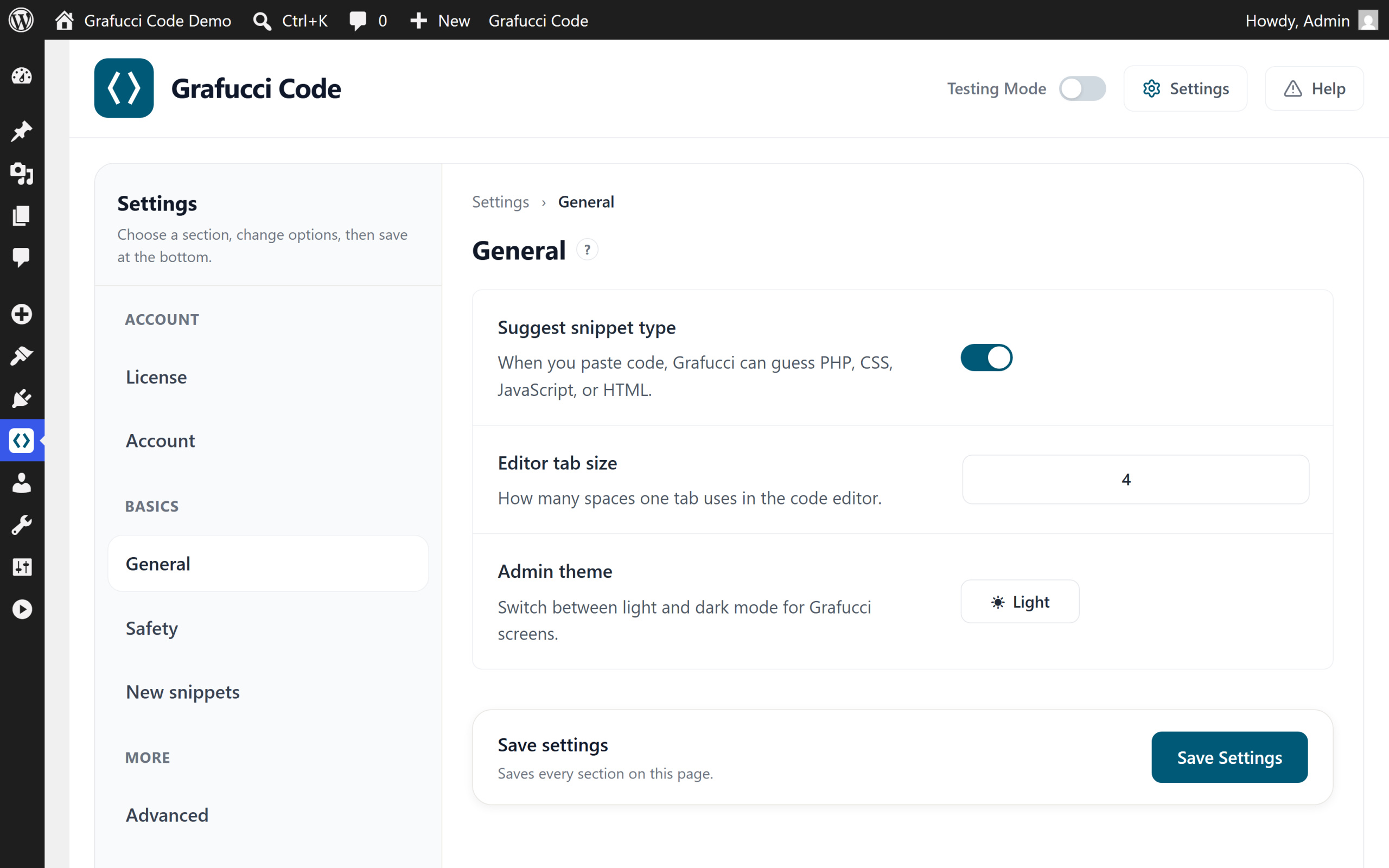Viewport: 1389px width, 868px height.
Task: Open Grafucci Code admin bar link
Action: coord(538,21)
